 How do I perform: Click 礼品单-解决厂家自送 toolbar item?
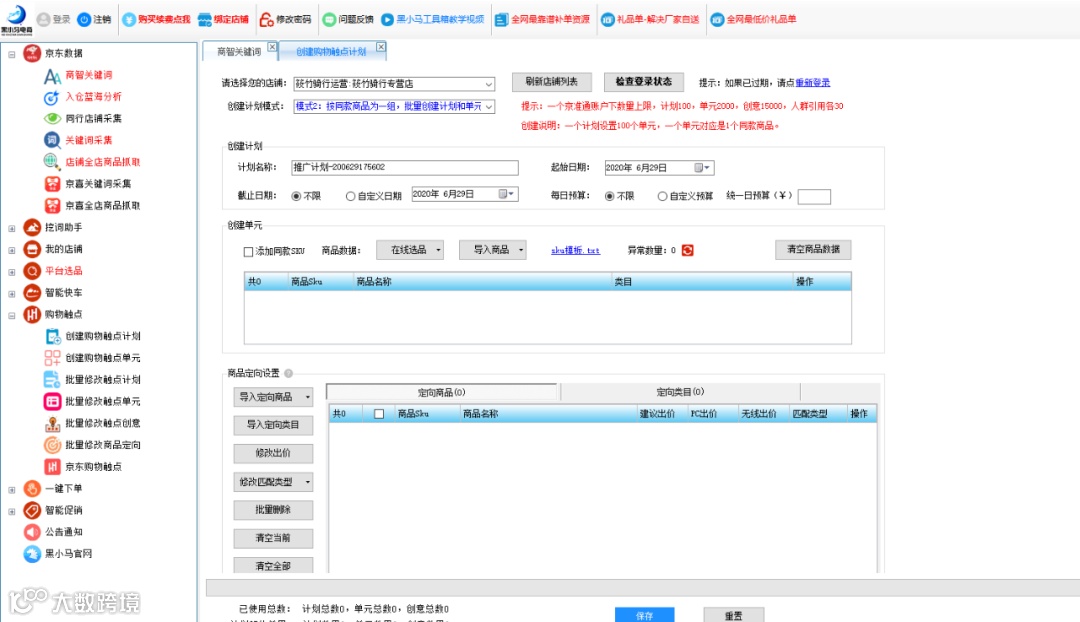[x=650, y=19]
